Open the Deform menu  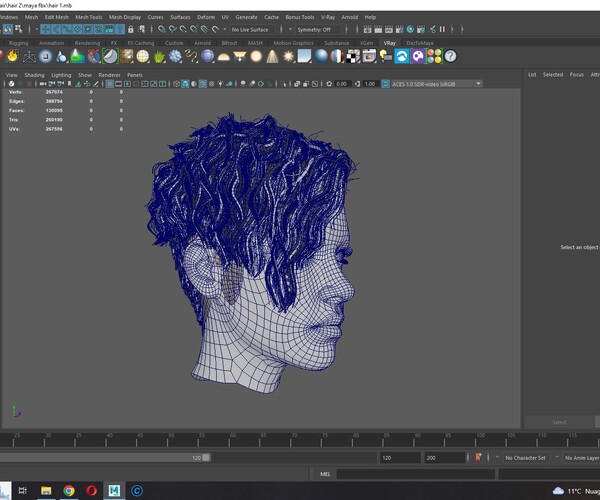coord(206,17)
